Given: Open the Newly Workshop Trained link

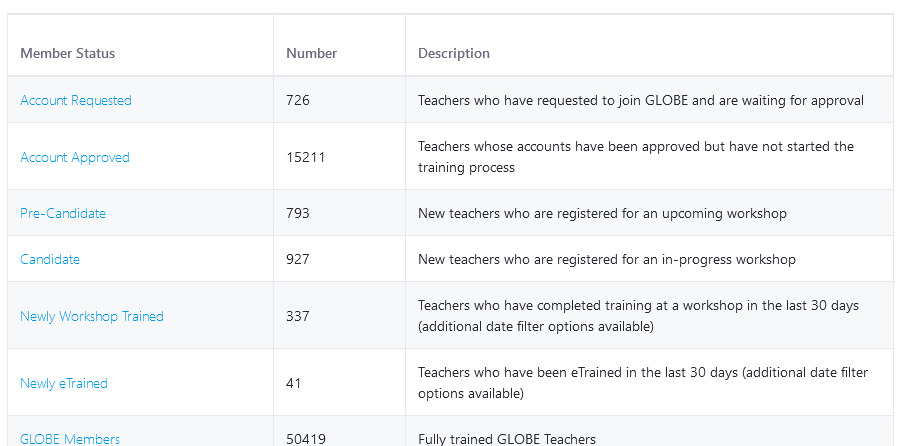Looking at the screenshot, I should tap(92, 316).
